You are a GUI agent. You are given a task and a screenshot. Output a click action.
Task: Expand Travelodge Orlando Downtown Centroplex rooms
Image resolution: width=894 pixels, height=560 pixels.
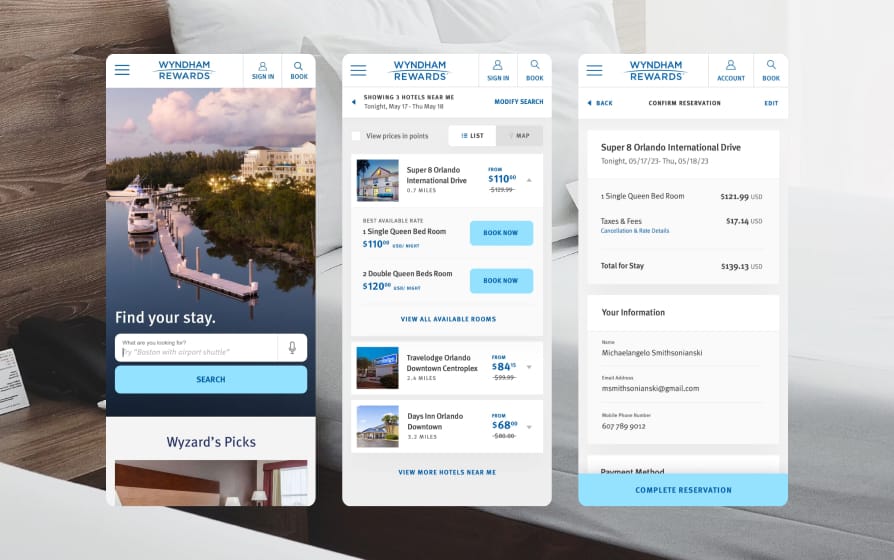[x=529, y=367]
